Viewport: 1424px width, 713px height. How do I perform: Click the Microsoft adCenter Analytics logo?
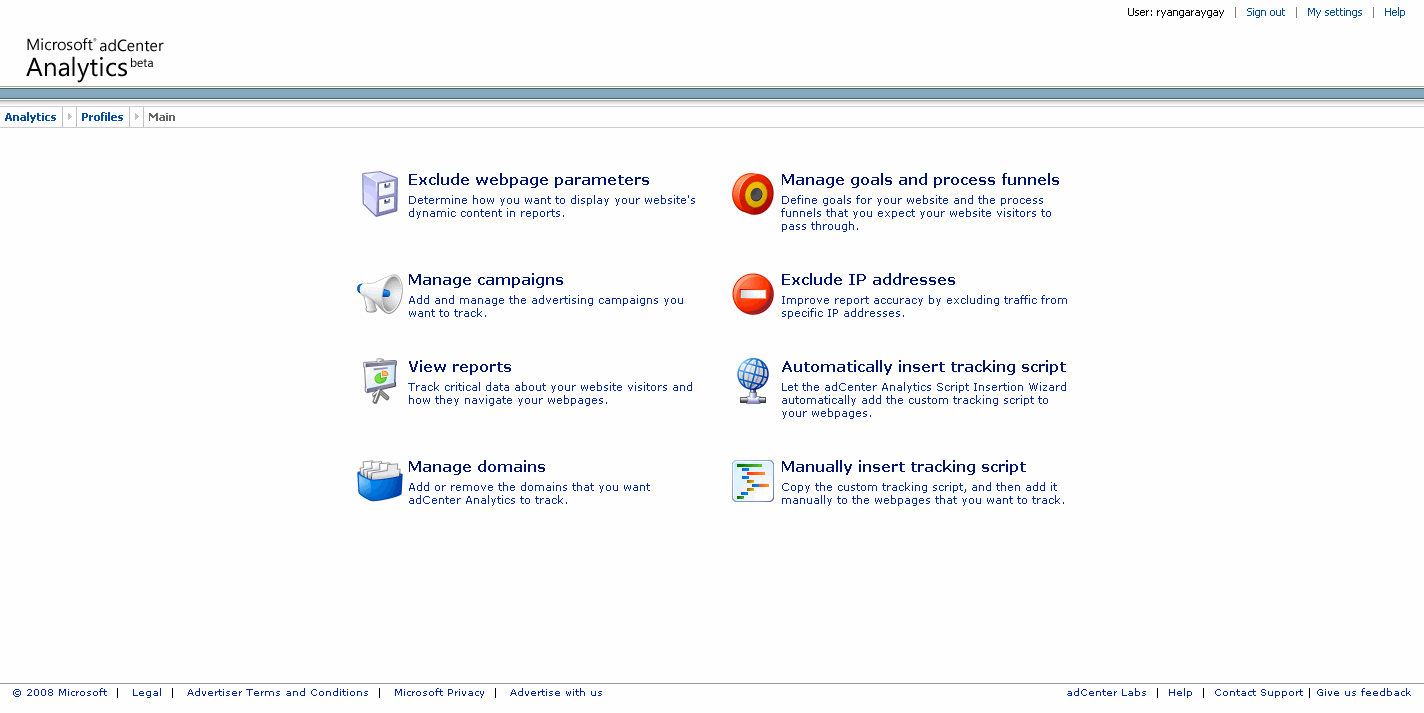point(94,58)
